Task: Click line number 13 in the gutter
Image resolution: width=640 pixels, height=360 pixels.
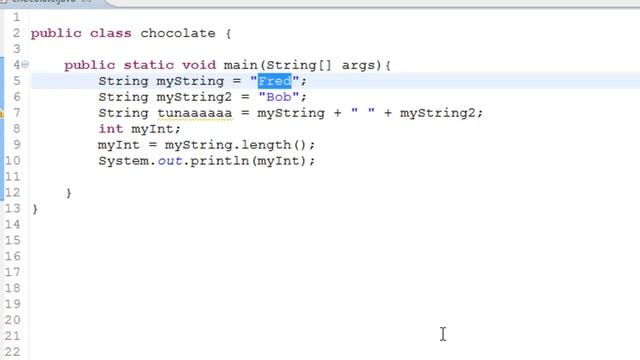Action: [x=13, y=208]
